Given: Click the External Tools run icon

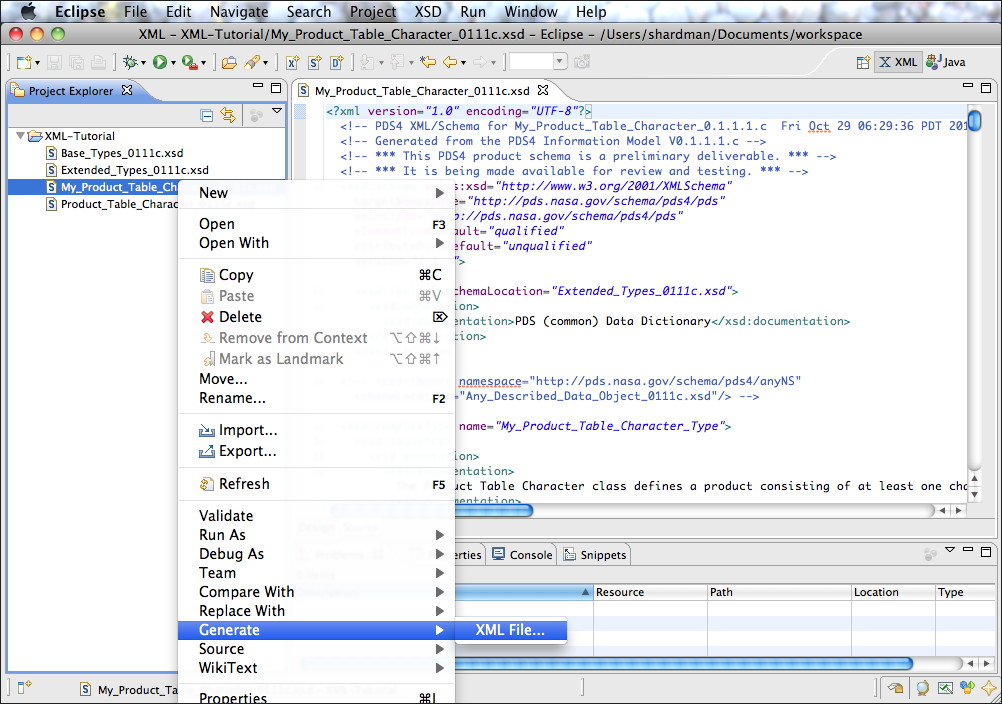Looking at the screenshot, I should coord(189,62).
